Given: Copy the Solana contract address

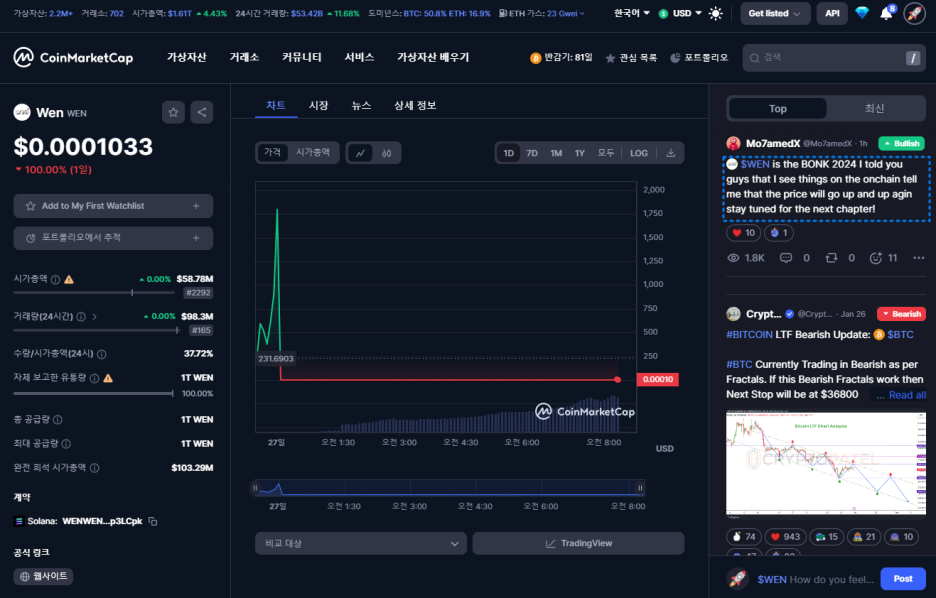Looking at the screenshot, I should click(x=153, y=522).
